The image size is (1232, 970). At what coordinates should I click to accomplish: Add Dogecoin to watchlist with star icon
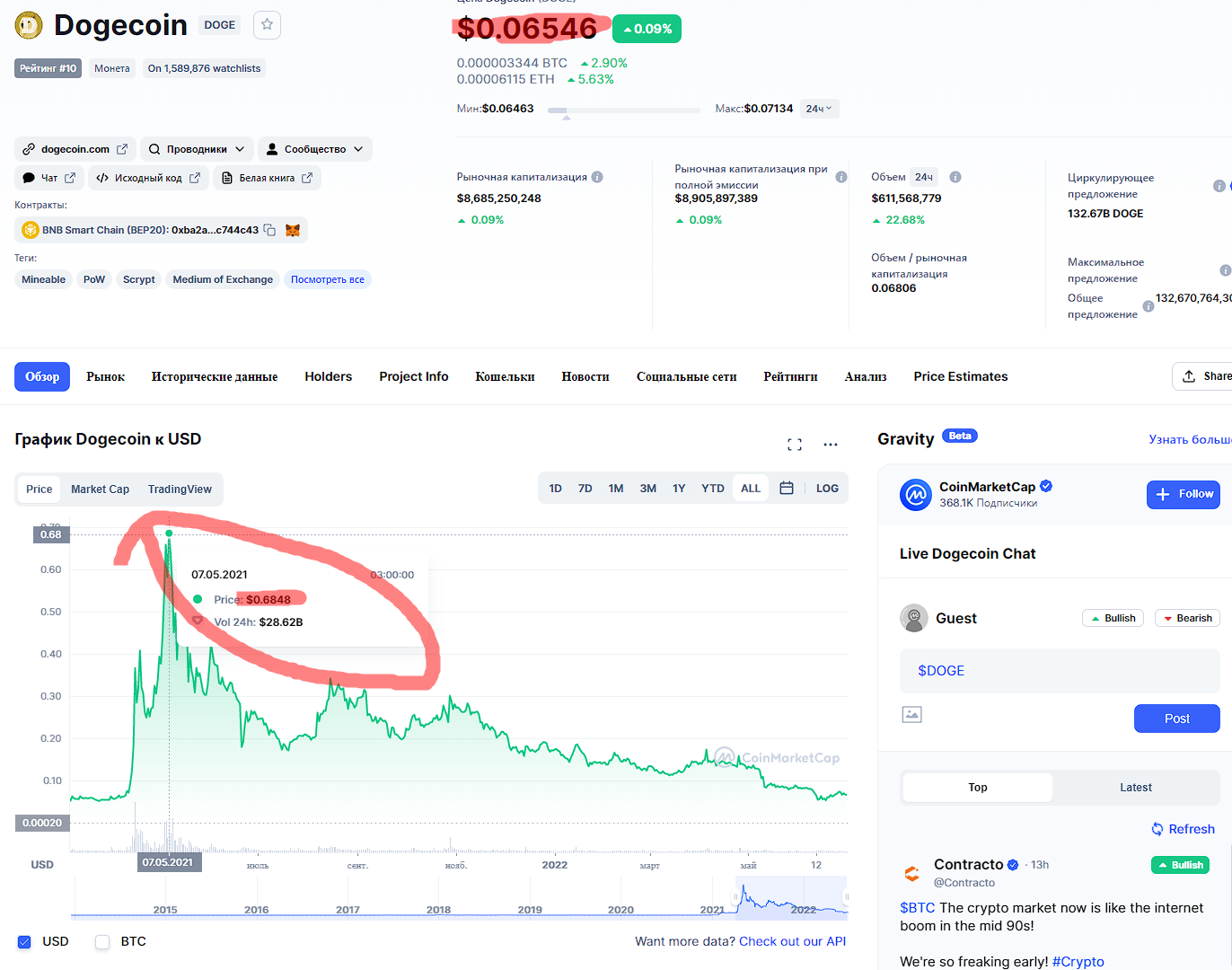[x=267, y=25]
